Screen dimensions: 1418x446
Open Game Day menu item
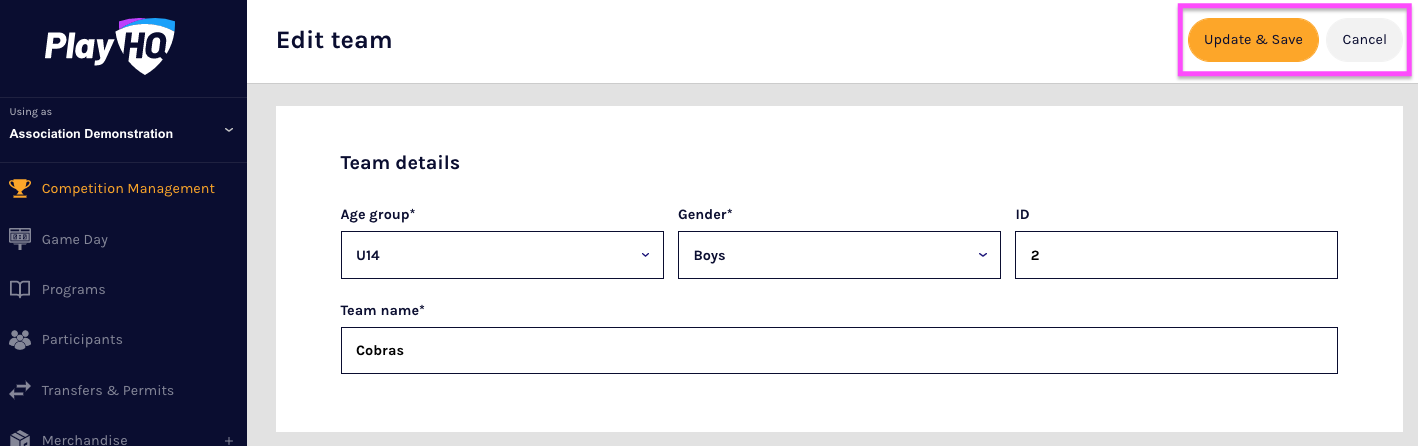(75, 239)
